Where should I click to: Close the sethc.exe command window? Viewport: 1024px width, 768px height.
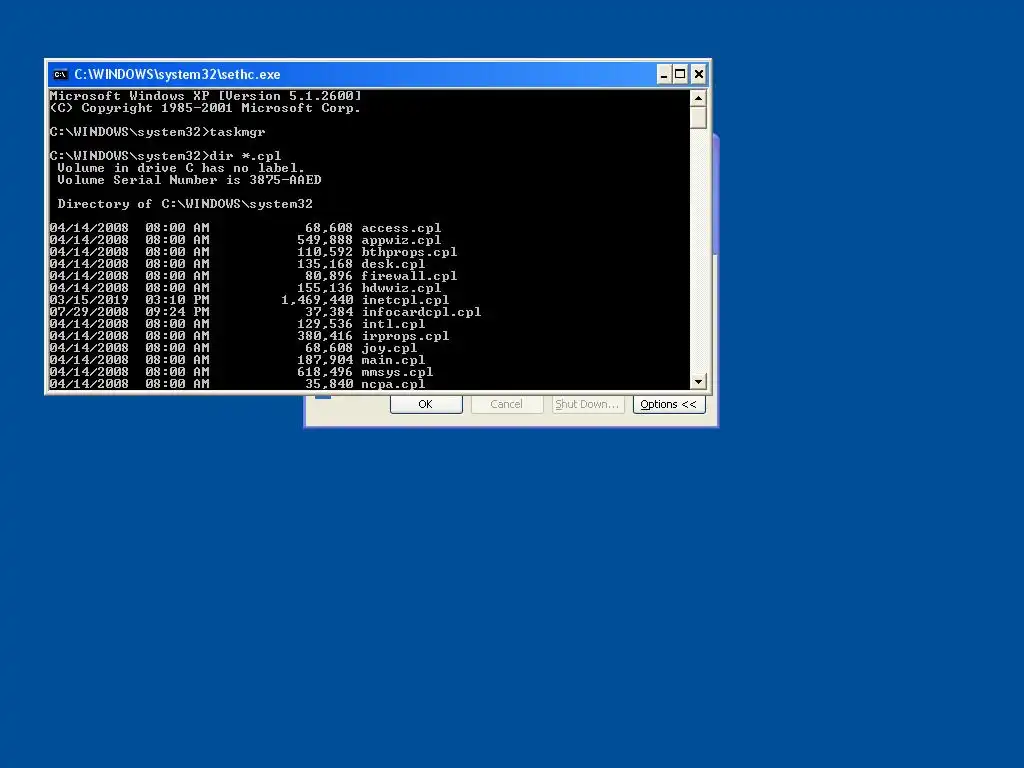[698, 74]
